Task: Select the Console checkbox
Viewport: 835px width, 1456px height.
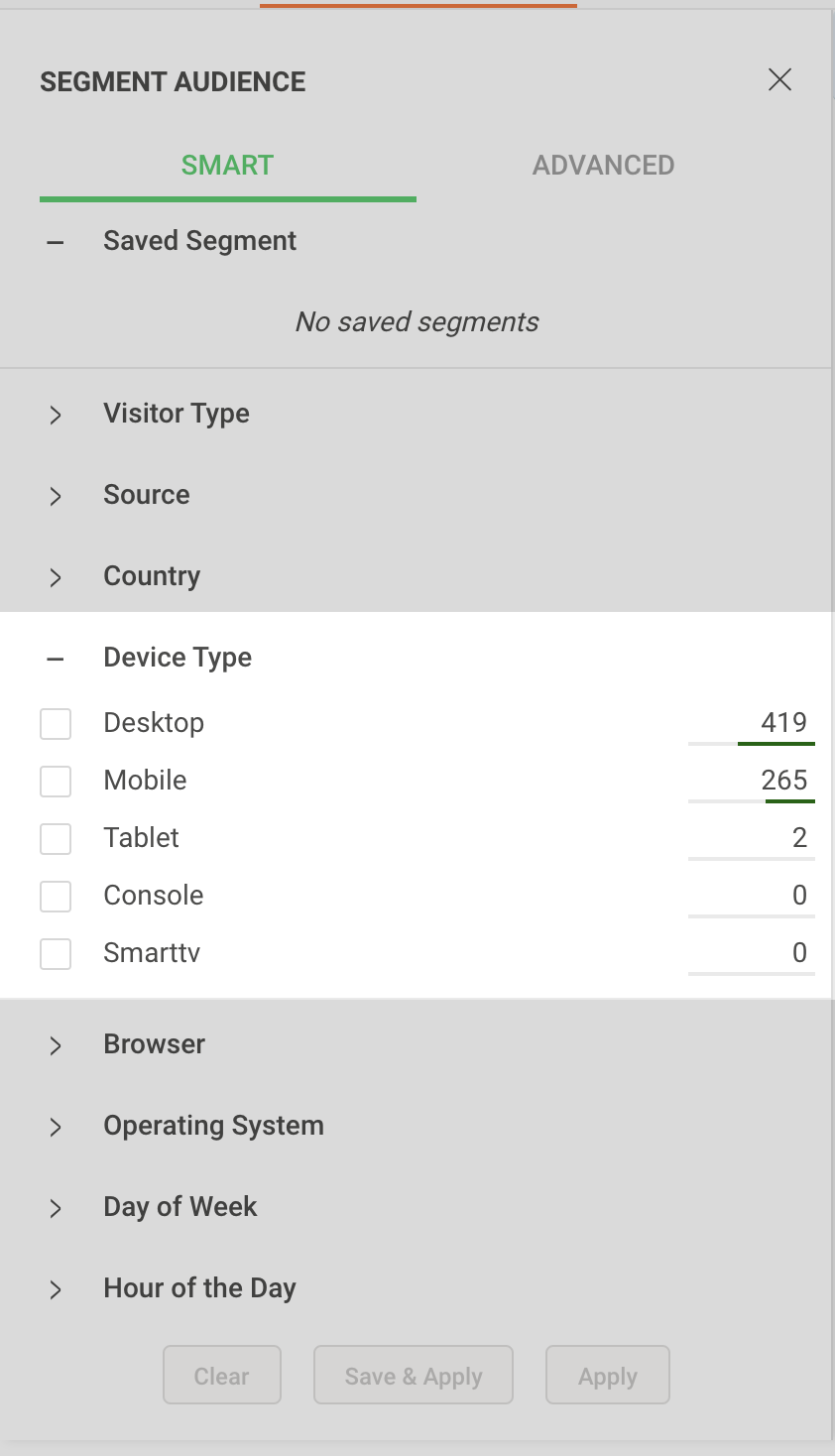Action: click(x=56, y=897)
